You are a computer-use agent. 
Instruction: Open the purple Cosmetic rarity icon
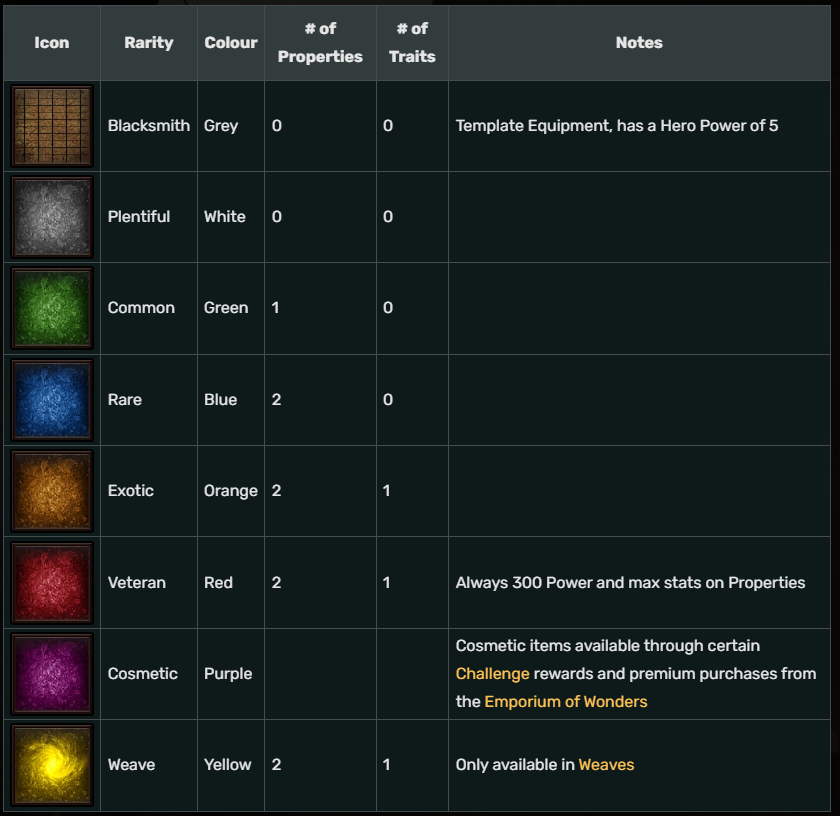[52, 674]
